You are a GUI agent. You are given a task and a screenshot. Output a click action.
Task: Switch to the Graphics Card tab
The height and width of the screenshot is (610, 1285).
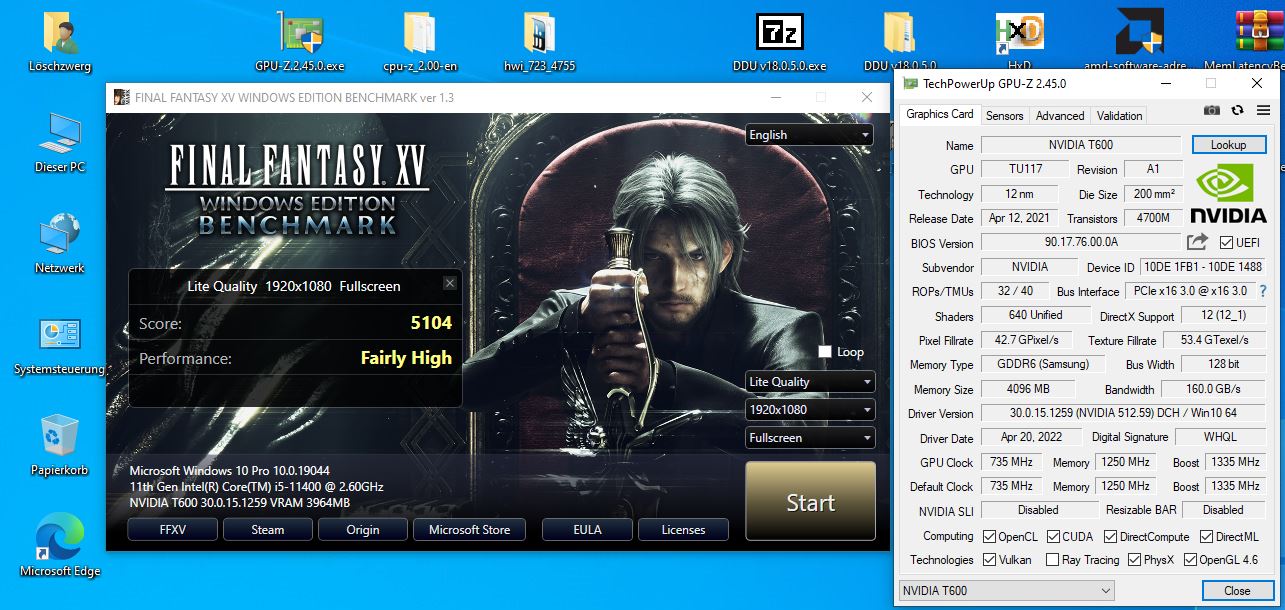(x=939, y=114)
